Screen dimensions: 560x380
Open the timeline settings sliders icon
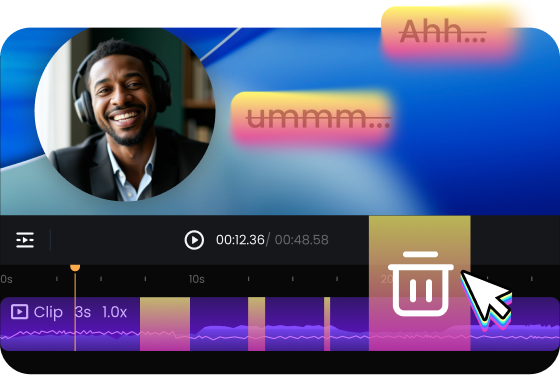pyautogui.click(x=25, y=240)
